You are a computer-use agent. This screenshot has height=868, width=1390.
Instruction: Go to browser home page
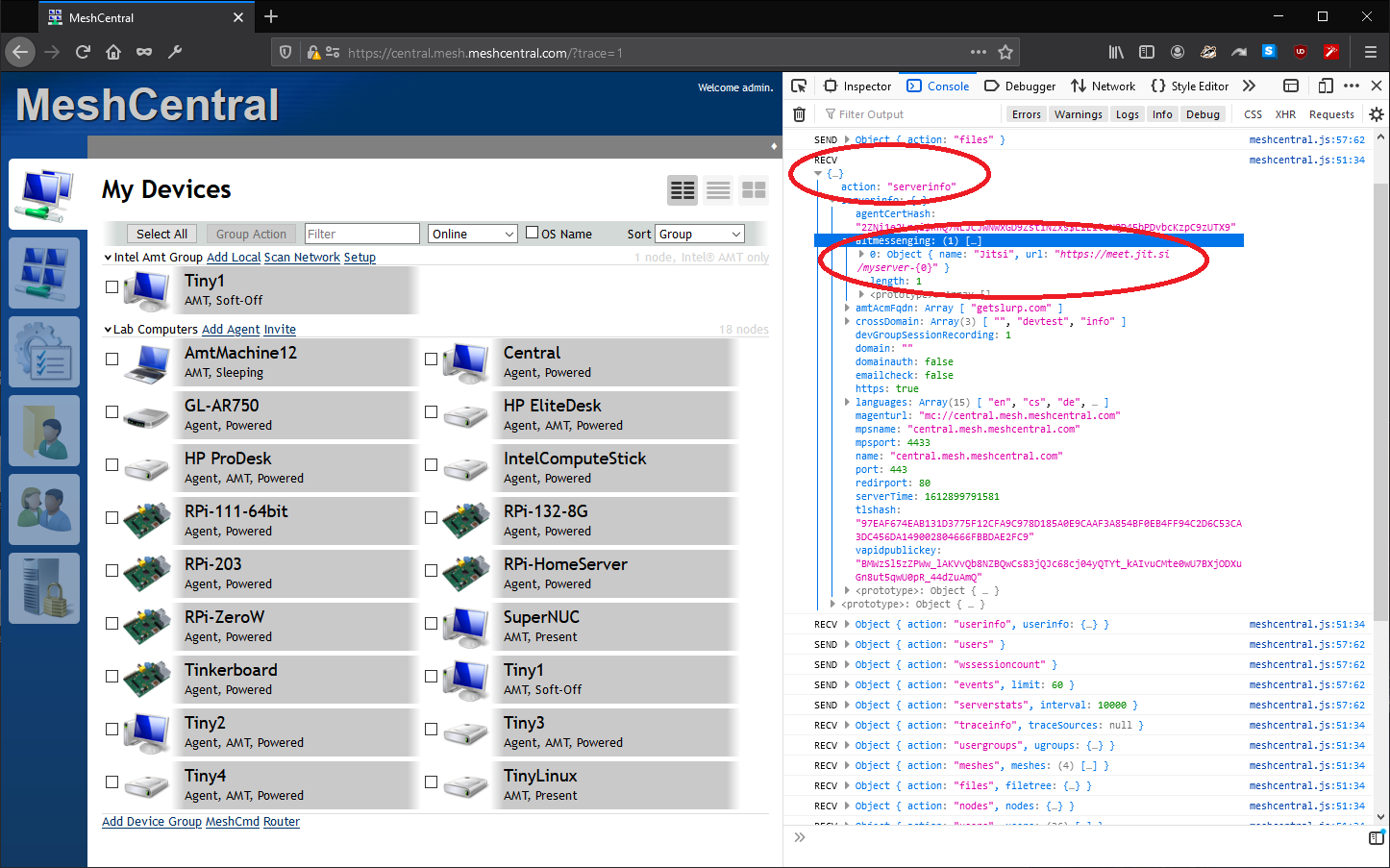[x=113, y=52]
